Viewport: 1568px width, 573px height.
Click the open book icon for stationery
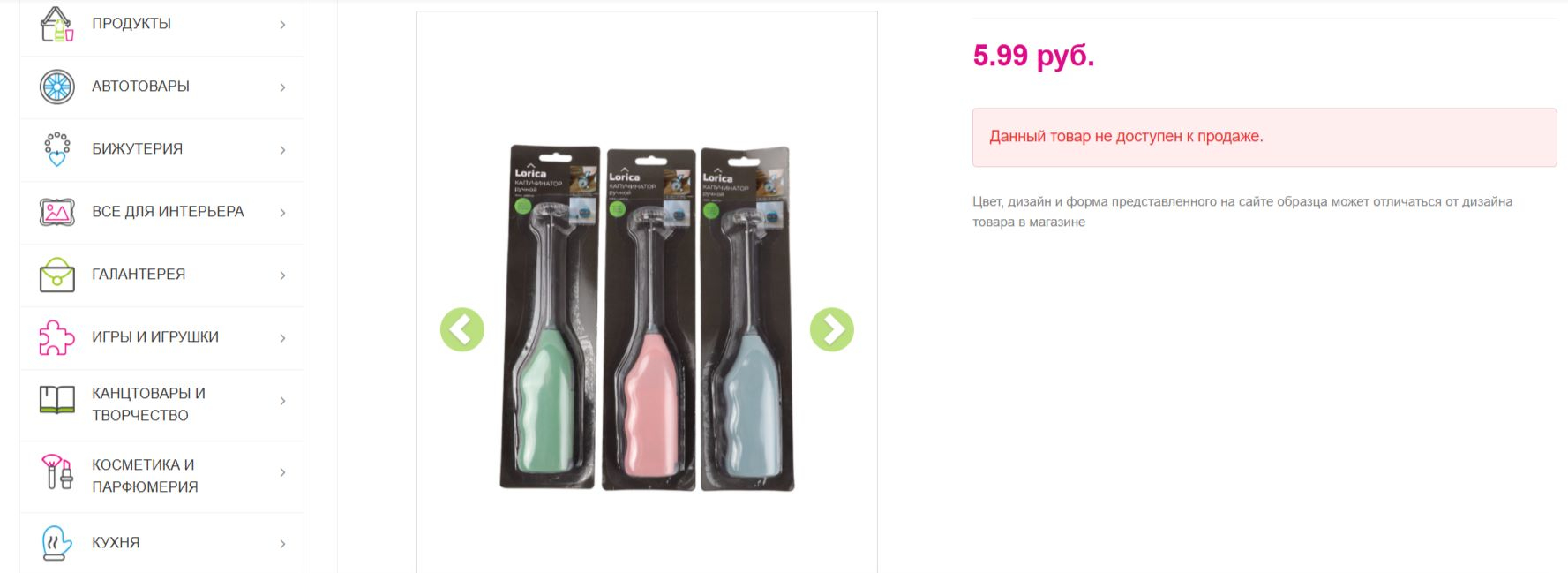point(56,400)
